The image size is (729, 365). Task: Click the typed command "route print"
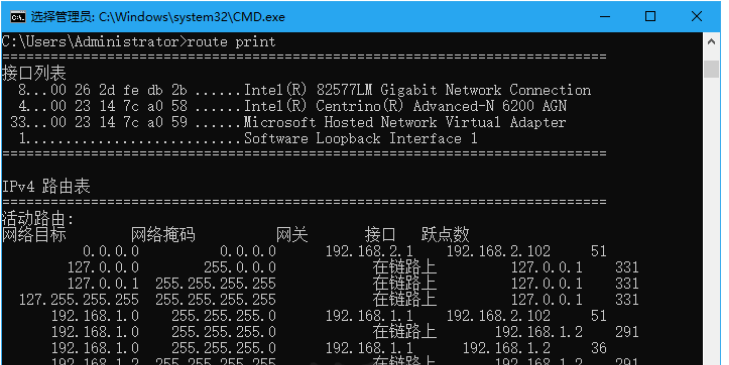(231, 42)
